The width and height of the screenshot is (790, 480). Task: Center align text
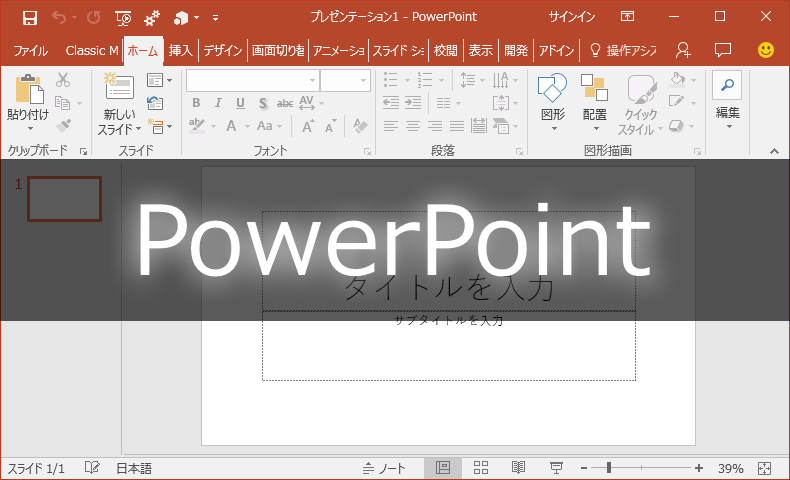[x=413, y=126]
